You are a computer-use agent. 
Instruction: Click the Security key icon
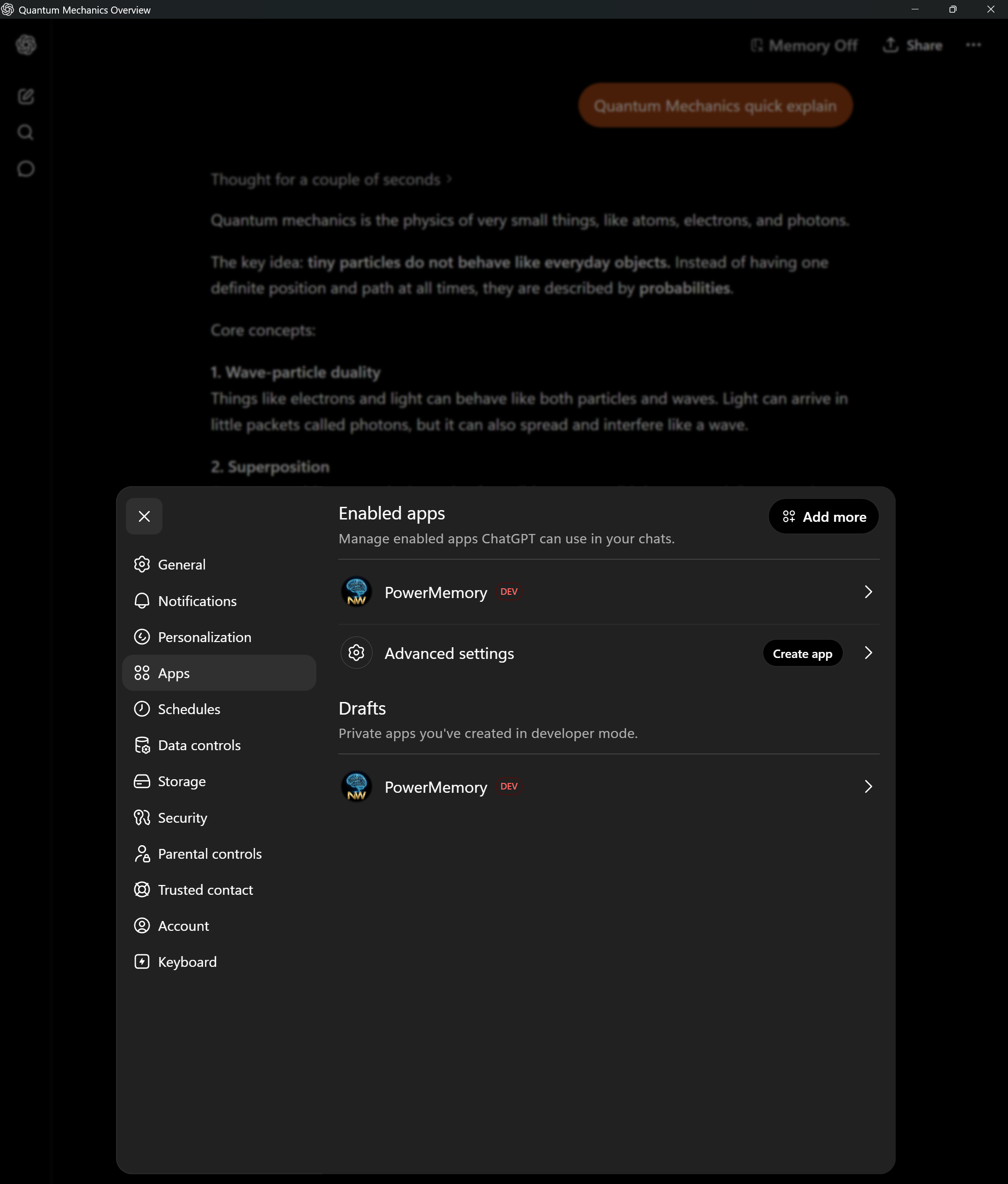click(x=142, y=817)
